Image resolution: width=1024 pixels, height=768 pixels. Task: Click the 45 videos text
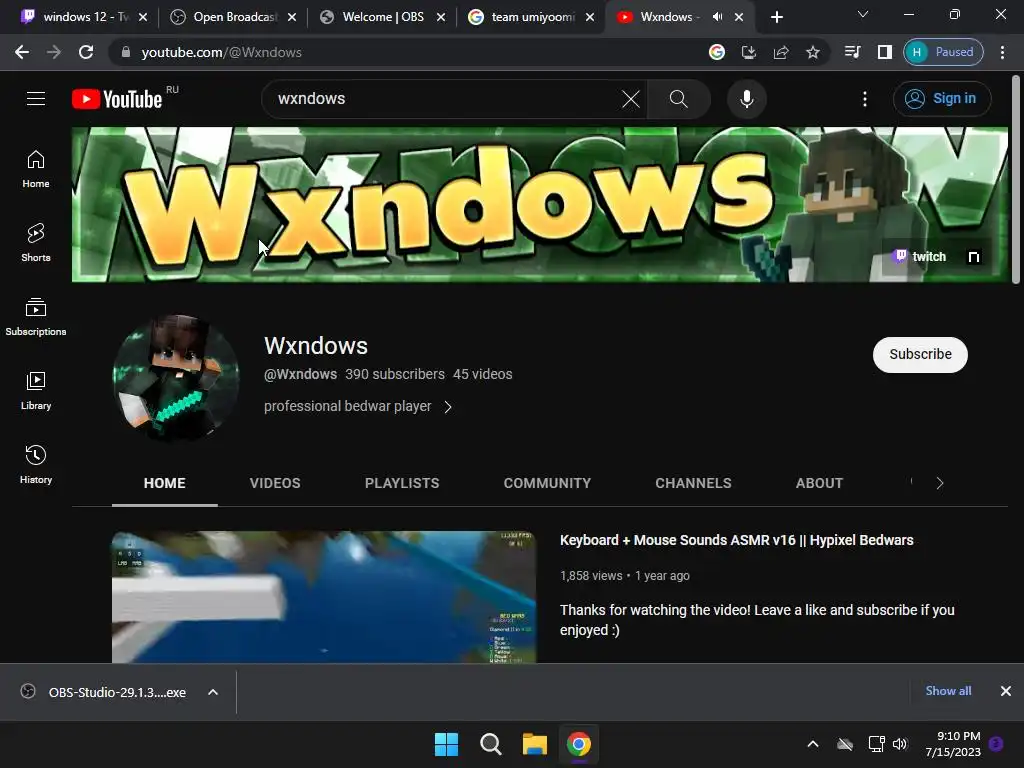click(483, 374)
